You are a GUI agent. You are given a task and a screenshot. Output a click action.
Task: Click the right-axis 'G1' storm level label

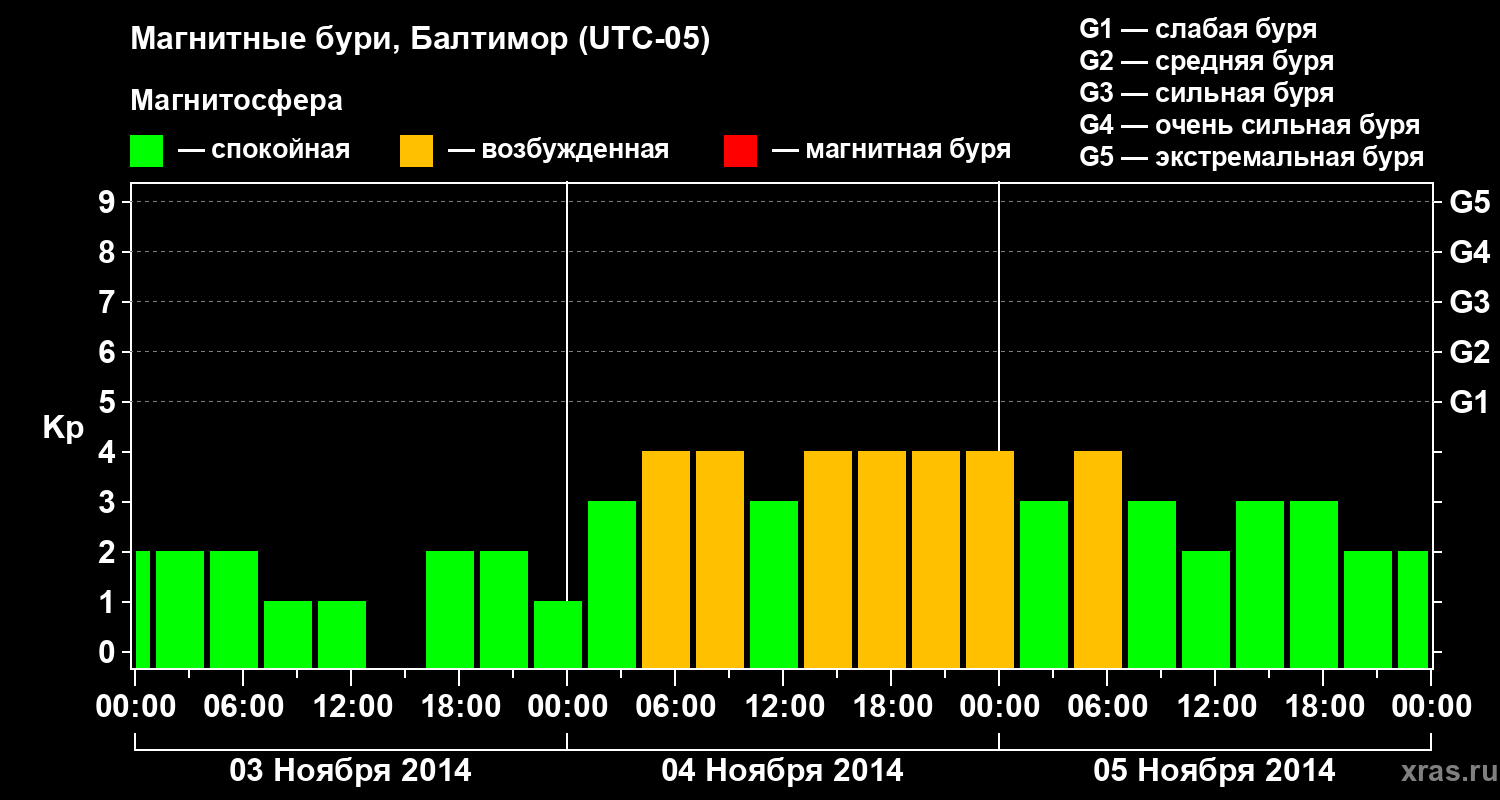tap(1469, 403)
